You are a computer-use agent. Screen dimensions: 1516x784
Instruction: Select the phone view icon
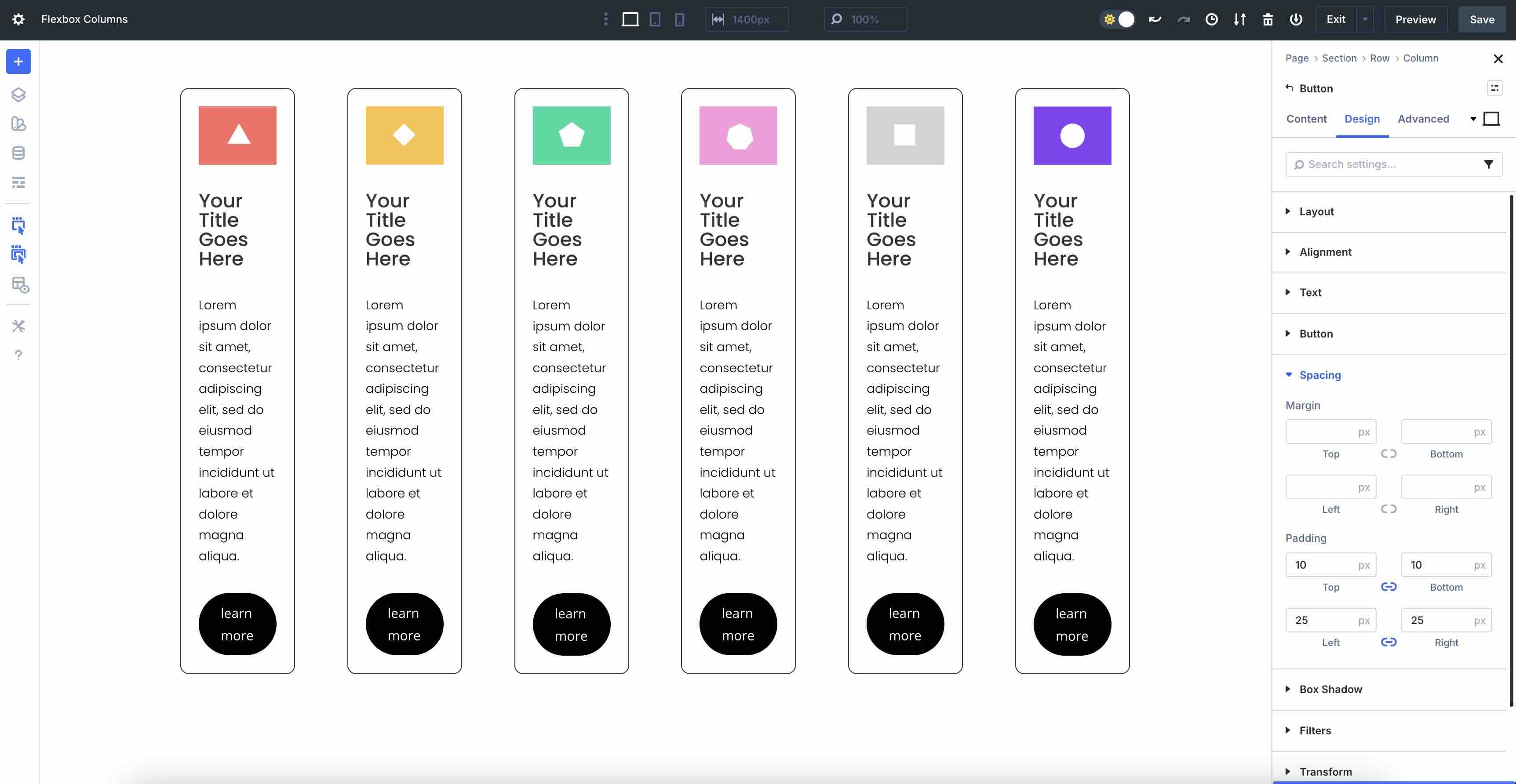(679, 19)
